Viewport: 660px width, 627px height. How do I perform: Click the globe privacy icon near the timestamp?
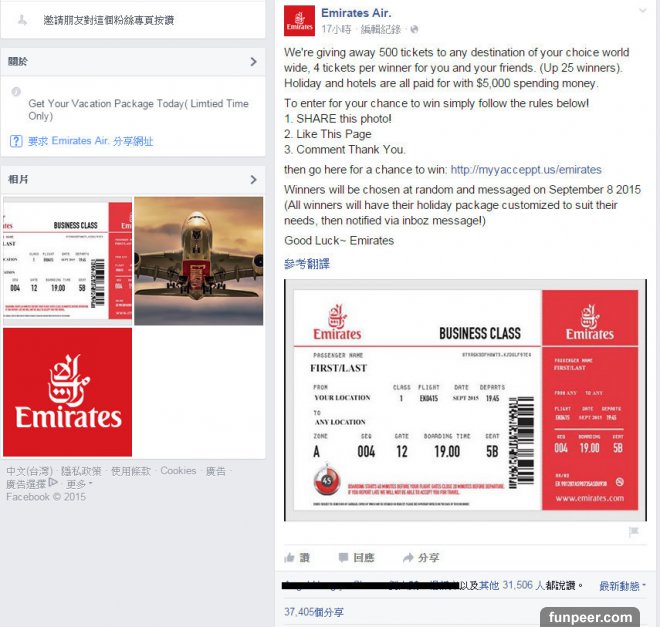pos(414,29)
